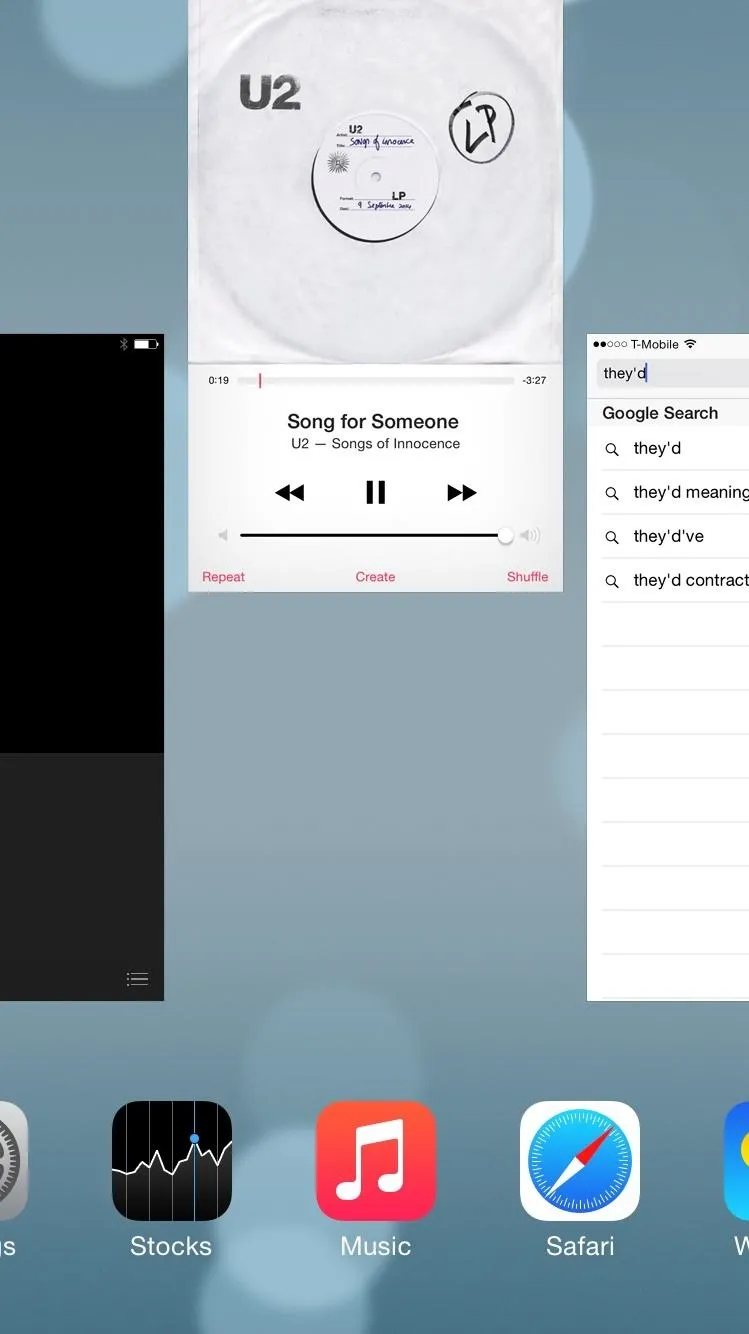Switch to the black app preview card
The image size is (749, 1334).
(82, 667)
